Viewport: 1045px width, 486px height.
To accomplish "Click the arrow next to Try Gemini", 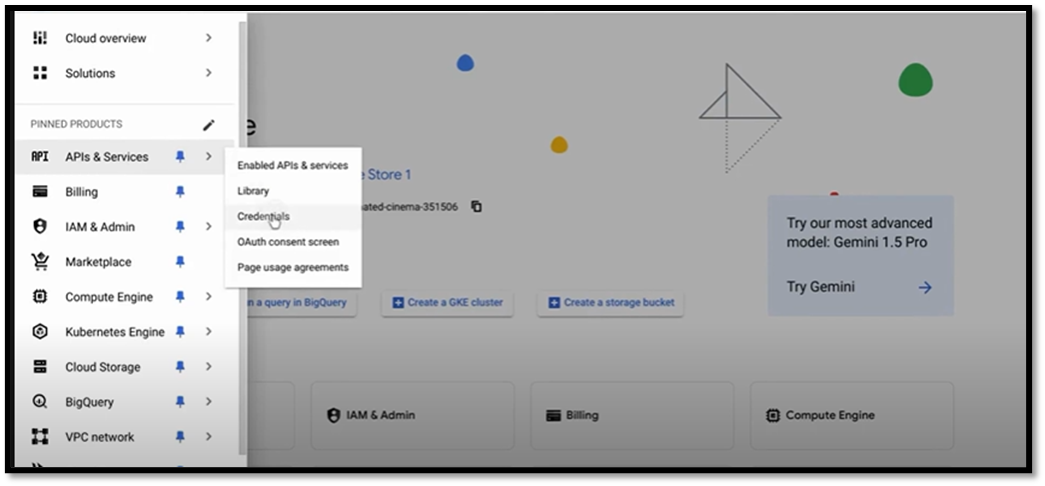I will pos(924,287).
